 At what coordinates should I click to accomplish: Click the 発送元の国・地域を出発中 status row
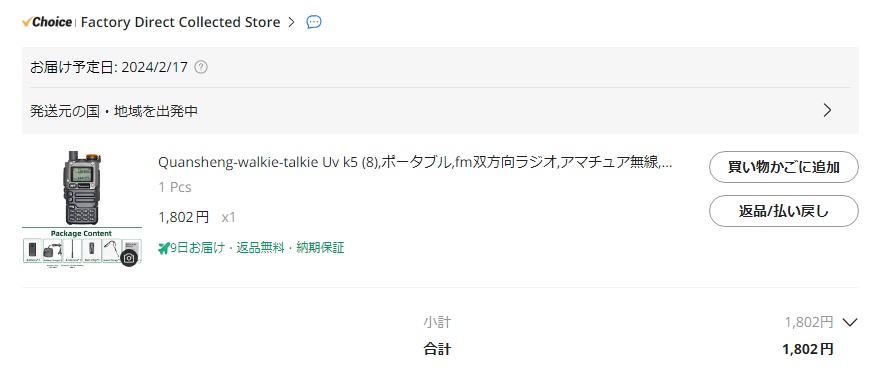click(440, 111)
